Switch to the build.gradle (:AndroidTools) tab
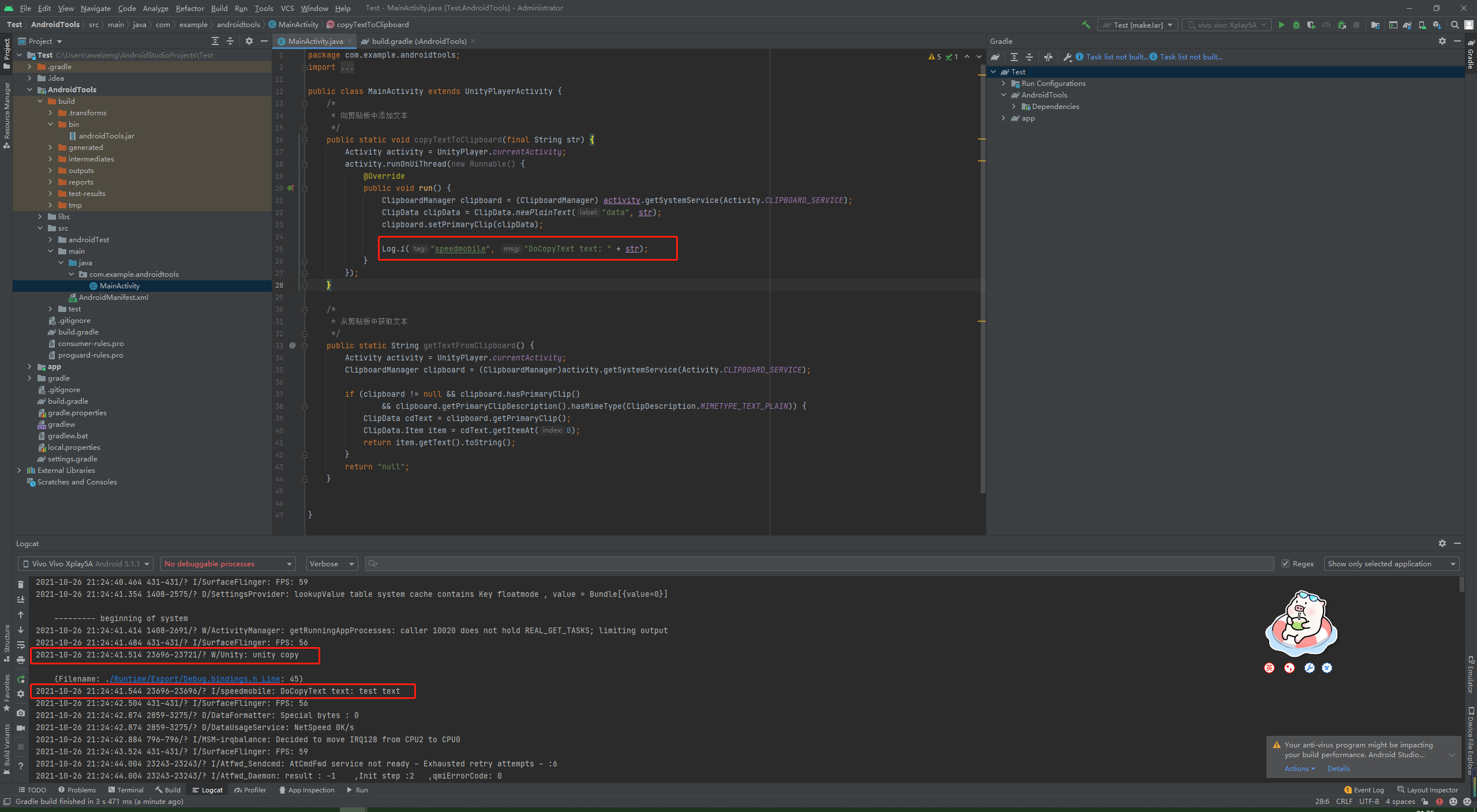 tap(418, 41)
